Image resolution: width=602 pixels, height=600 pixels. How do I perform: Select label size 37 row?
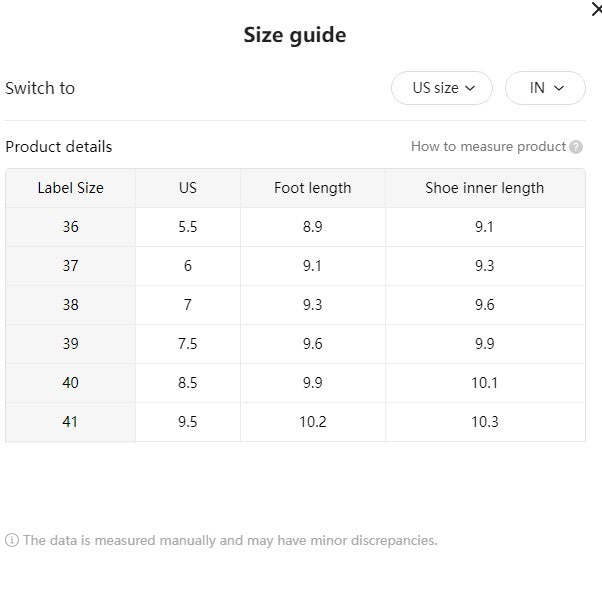(295, 266)
